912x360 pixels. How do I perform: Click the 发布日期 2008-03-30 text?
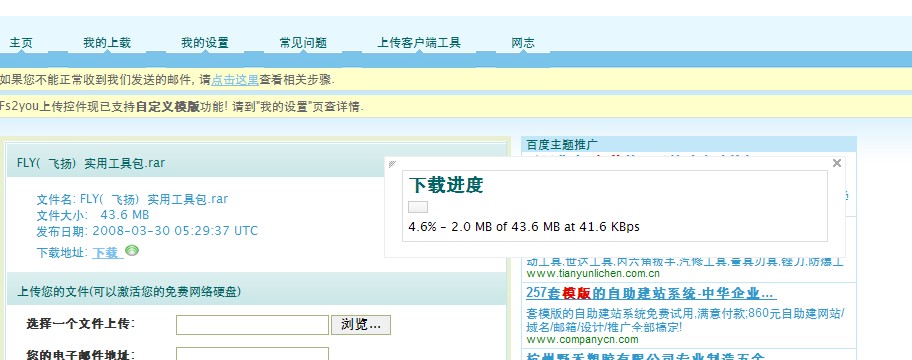[147, 231]
